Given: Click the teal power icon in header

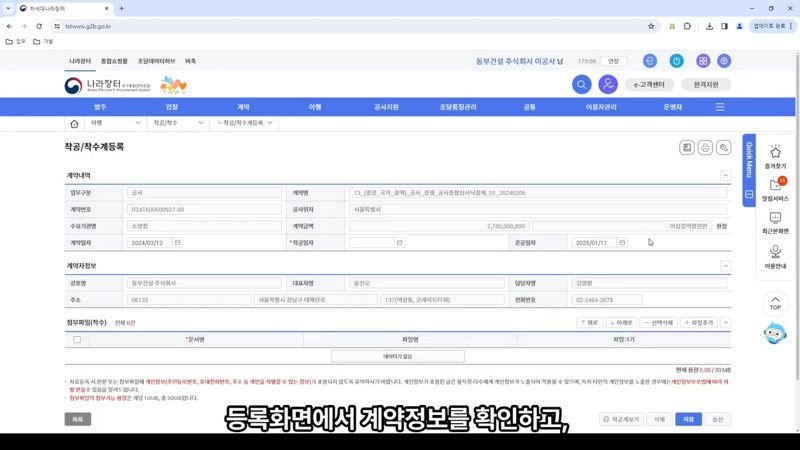Looking at the screenshot, I should tap(677, 61).
